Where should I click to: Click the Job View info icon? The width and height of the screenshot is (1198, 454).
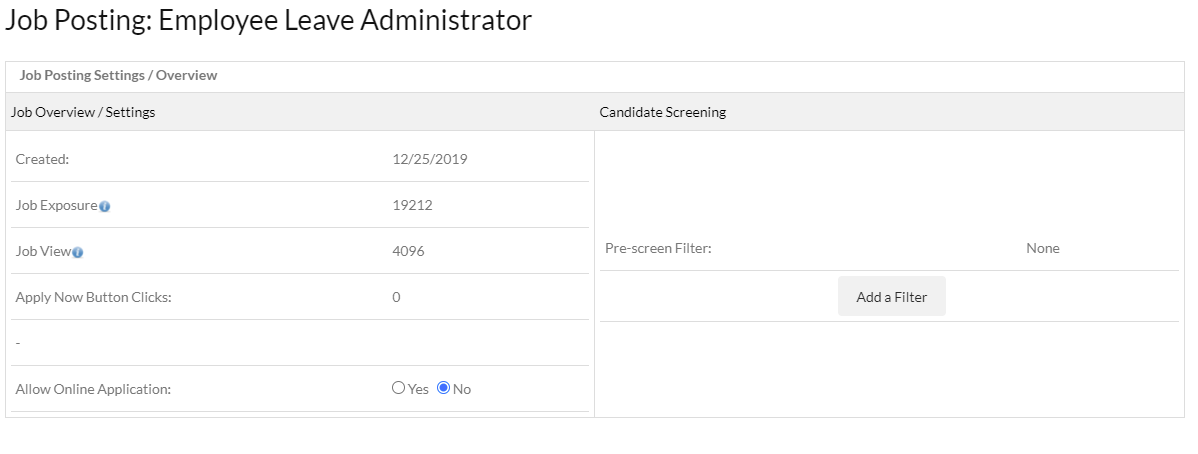coord(78,252)
